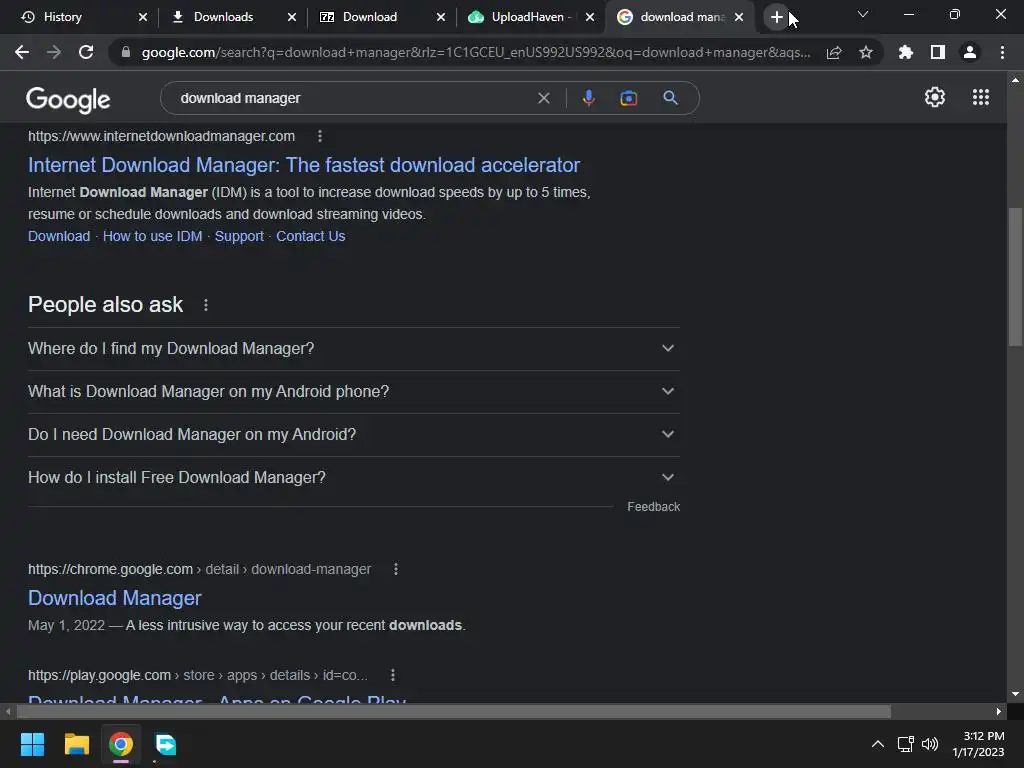Open the IDM Support sitelink

(239, 236)
